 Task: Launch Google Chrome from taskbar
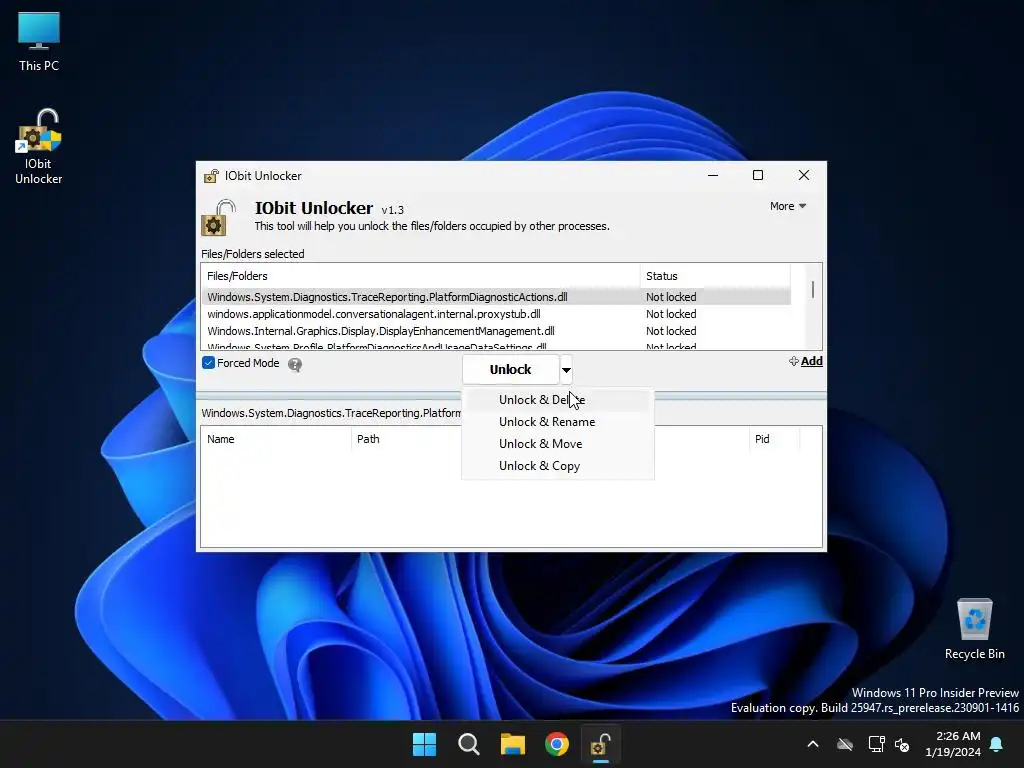point(557,744)
